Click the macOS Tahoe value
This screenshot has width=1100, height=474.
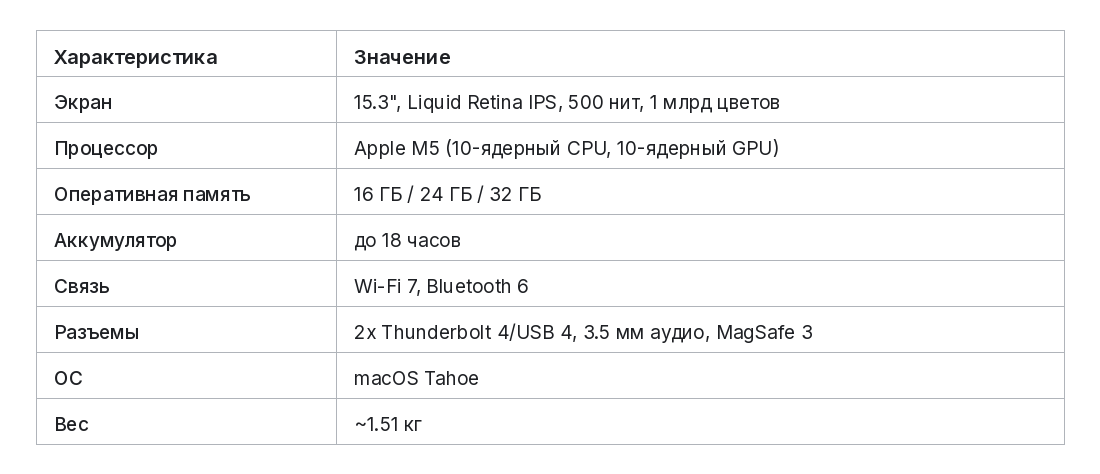tap(416, 379)
